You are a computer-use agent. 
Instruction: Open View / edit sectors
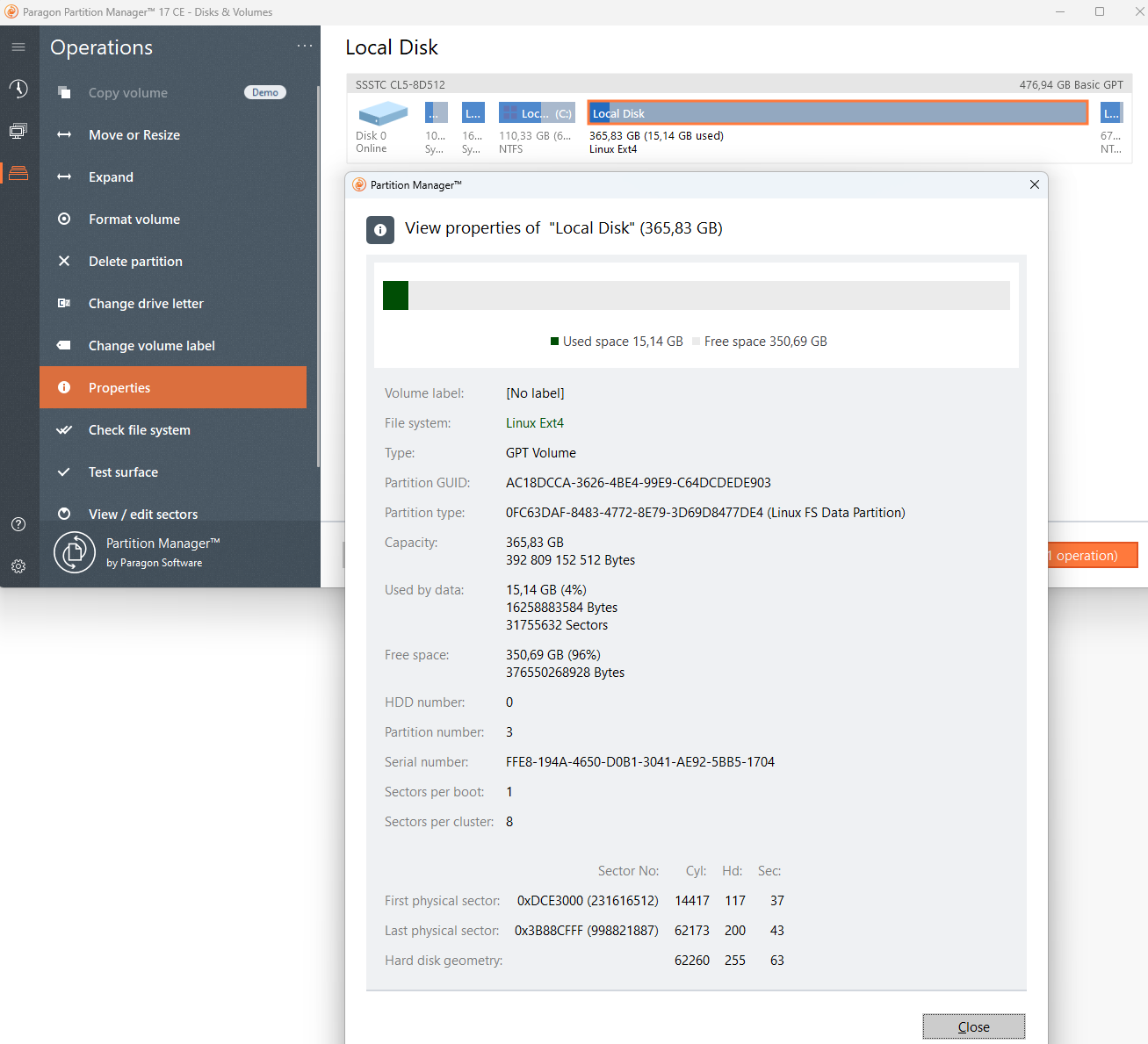[173, 514]
